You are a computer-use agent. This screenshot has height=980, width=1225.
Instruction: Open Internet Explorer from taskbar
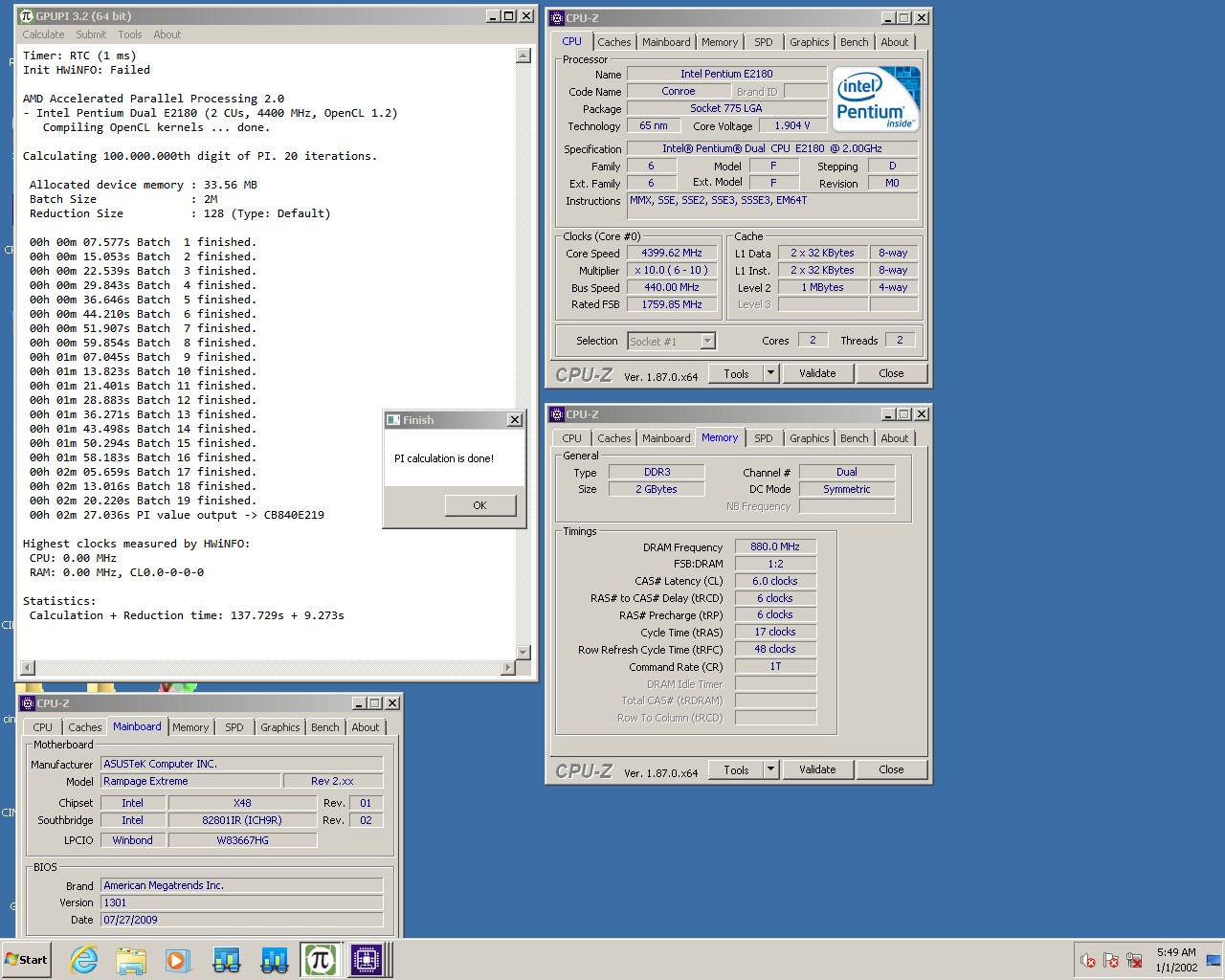84,960
